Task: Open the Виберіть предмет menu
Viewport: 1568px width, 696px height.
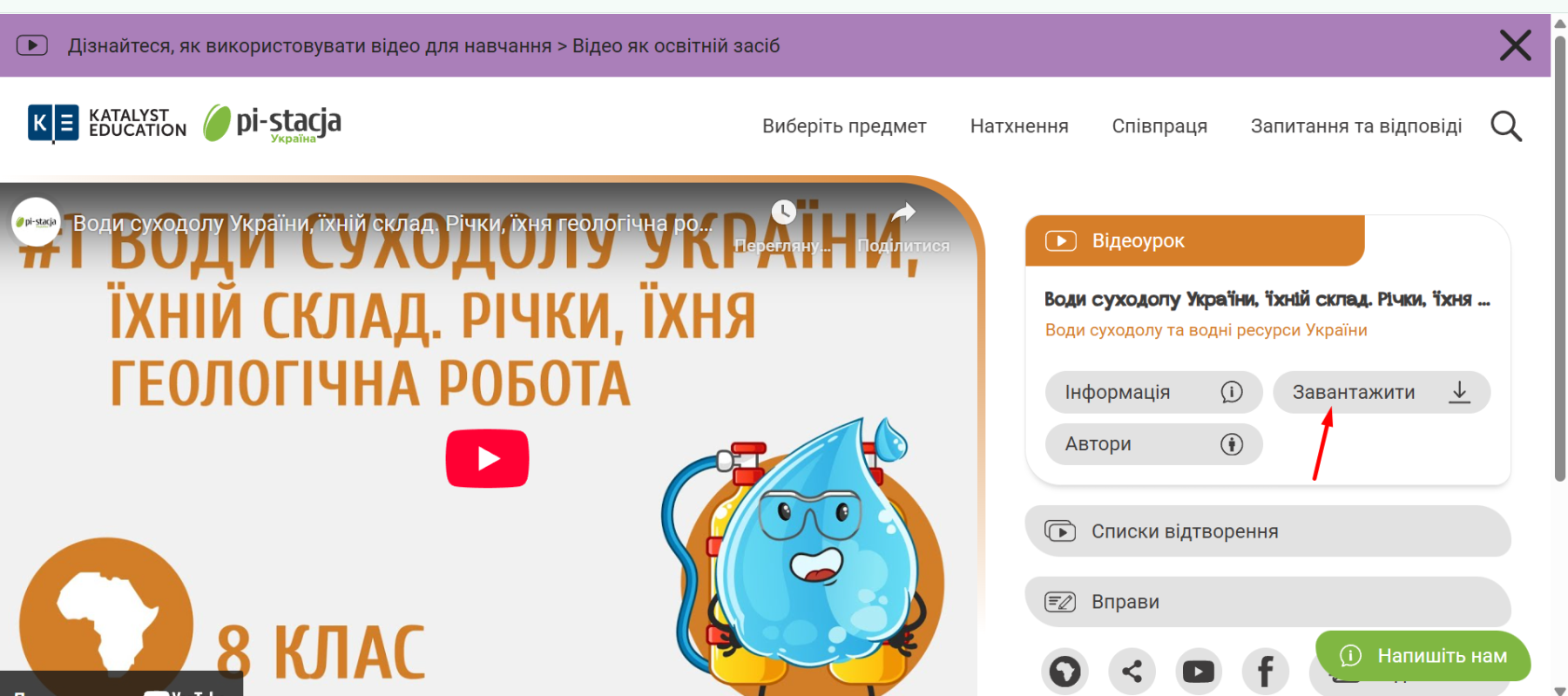Action: coord(843,126)
